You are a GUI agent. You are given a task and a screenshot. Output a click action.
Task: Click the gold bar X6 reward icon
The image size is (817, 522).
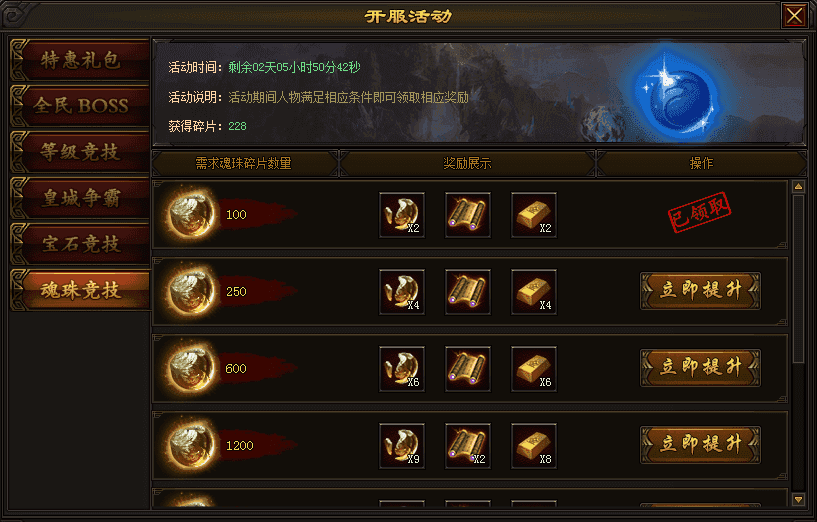point(534,369)
